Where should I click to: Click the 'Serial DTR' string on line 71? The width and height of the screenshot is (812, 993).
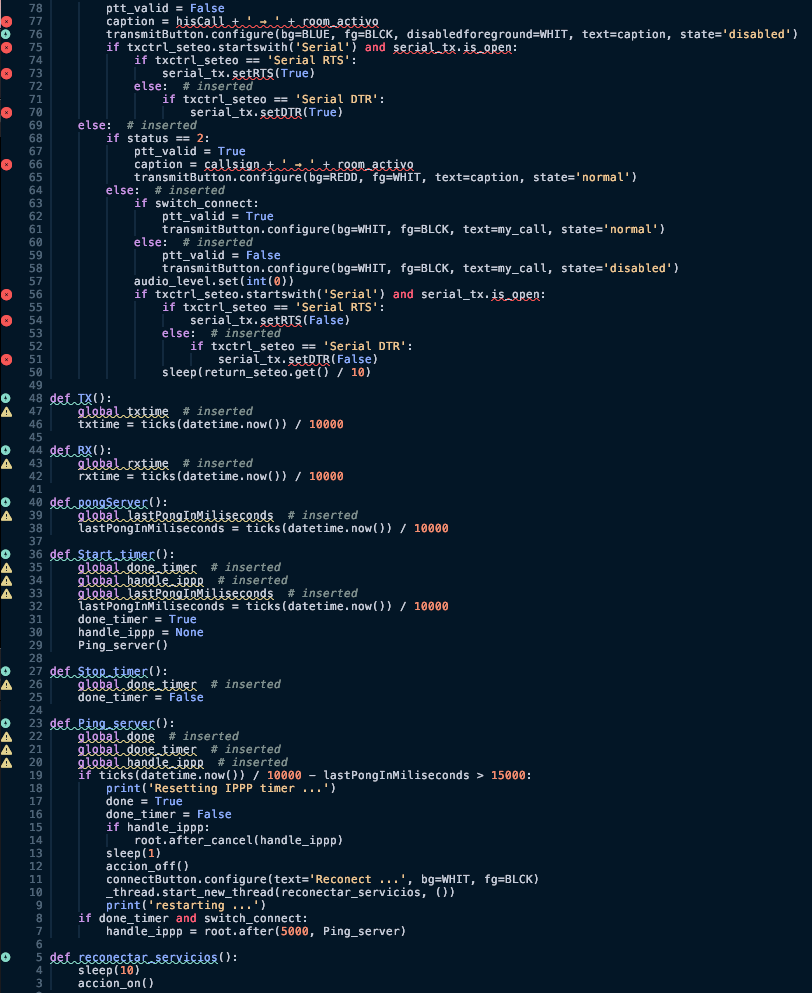click(x=336, y=99)
